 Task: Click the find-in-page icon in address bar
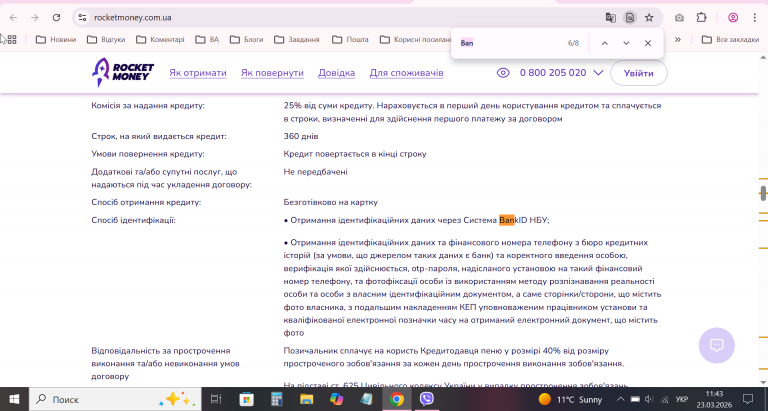coord(630,18)
